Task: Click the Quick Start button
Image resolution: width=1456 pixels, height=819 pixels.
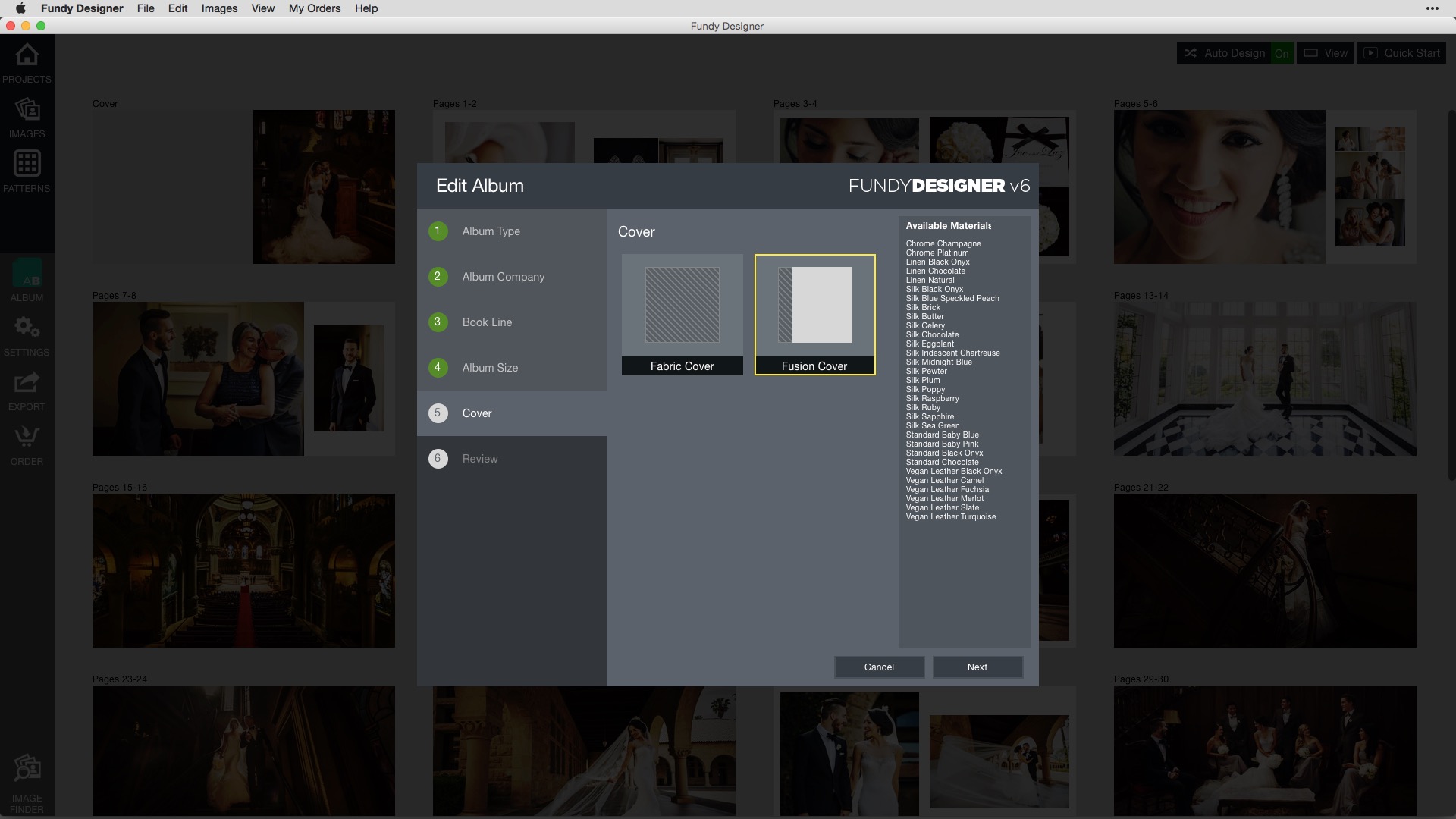Action: [1401, 53]
